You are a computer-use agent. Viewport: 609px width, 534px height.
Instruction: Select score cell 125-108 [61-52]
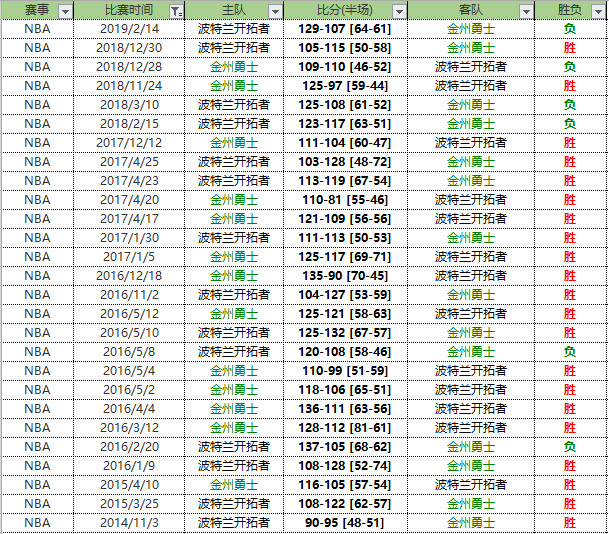click(x=345, y=105)
